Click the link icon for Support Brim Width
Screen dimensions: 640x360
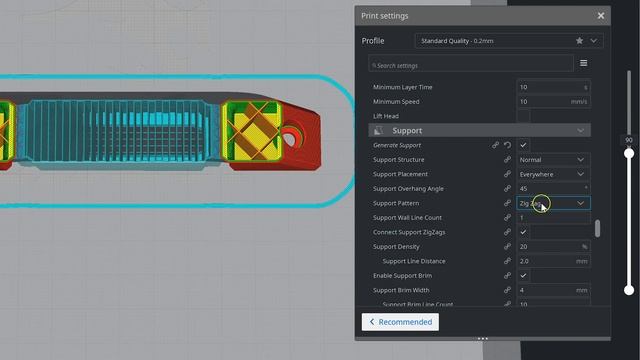tap(507, 290)
